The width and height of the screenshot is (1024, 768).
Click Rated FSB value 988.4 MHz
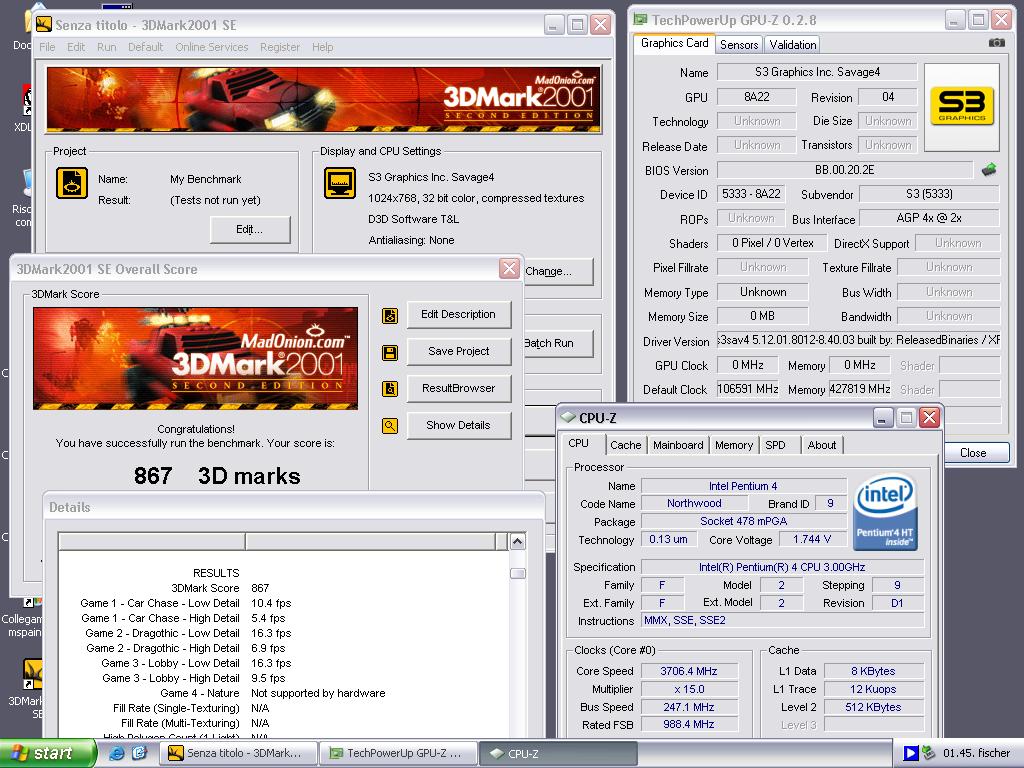coord(689,724)
